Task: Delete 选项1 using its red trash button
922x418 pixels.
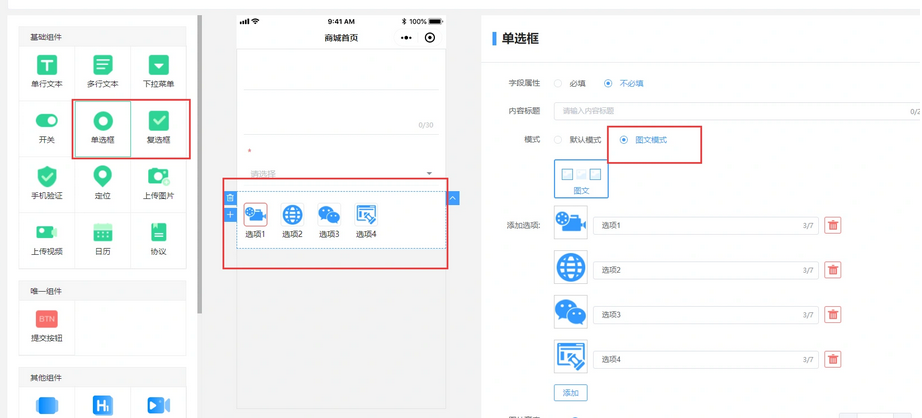Action: [x=832, y=226]
